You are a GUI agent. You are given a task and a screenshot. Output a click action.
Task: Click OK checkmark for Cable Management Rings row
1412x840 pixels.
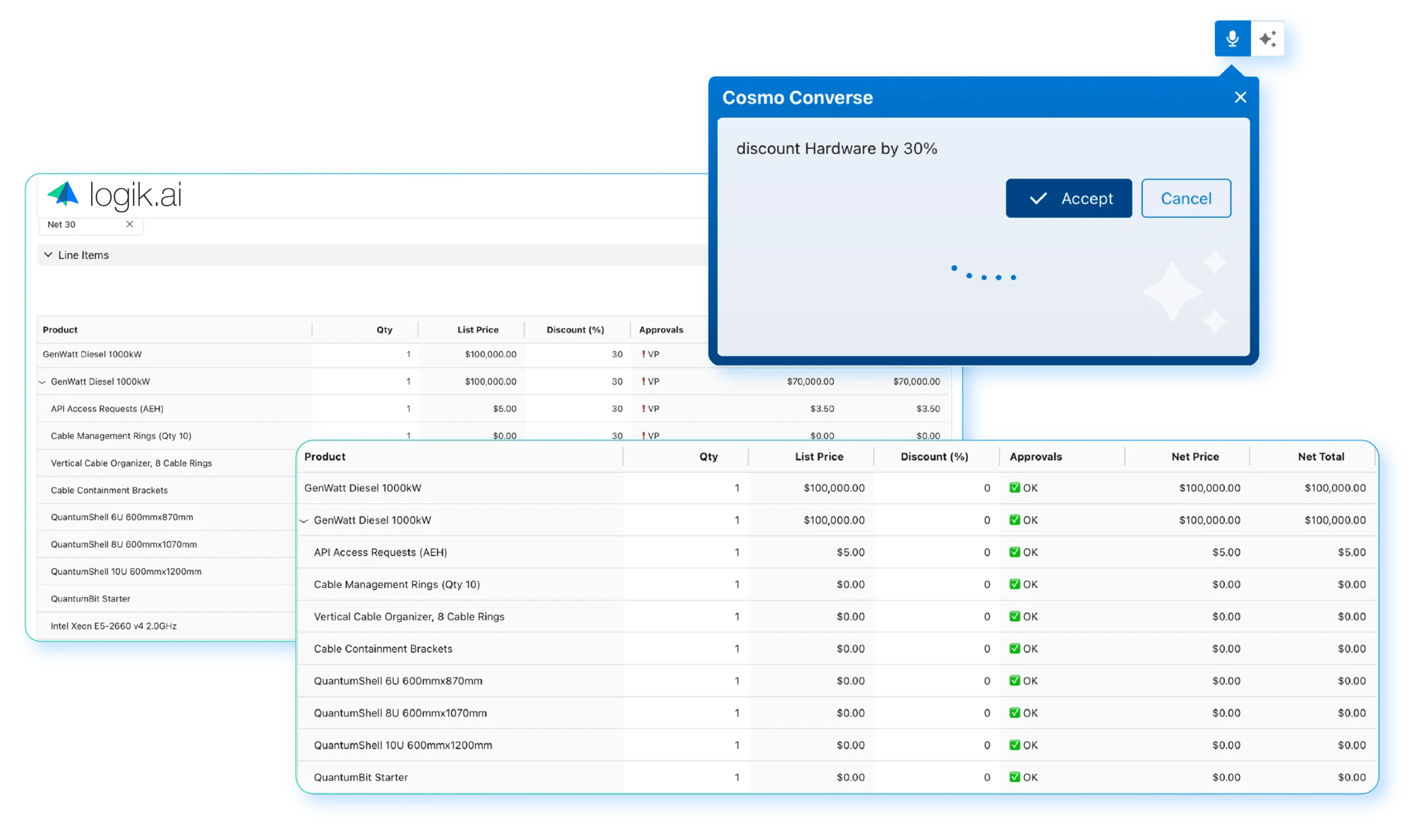1015,584
